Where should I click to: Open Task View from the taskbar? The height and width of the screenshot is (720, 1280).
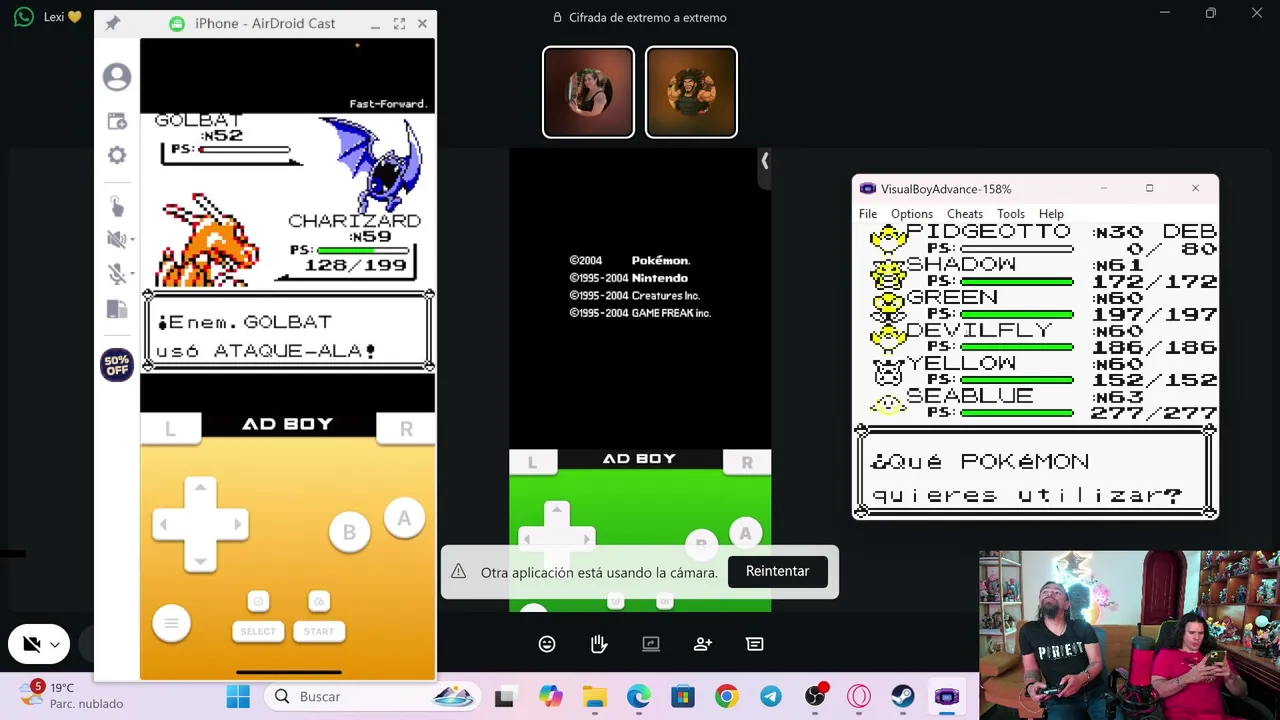[x=504, y=697]
